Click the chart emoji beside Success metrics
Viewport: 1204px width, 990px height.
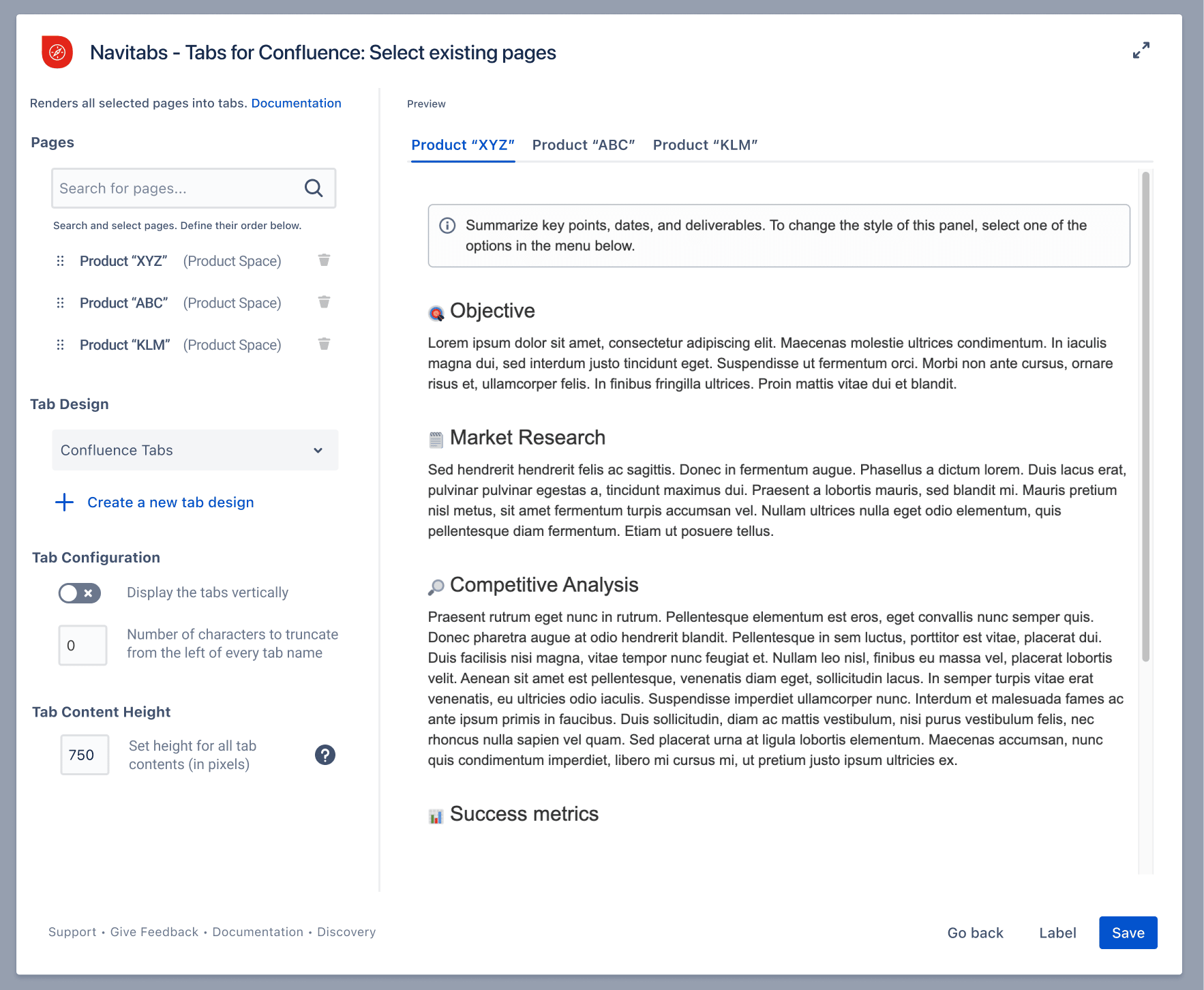tap(435, 814)
